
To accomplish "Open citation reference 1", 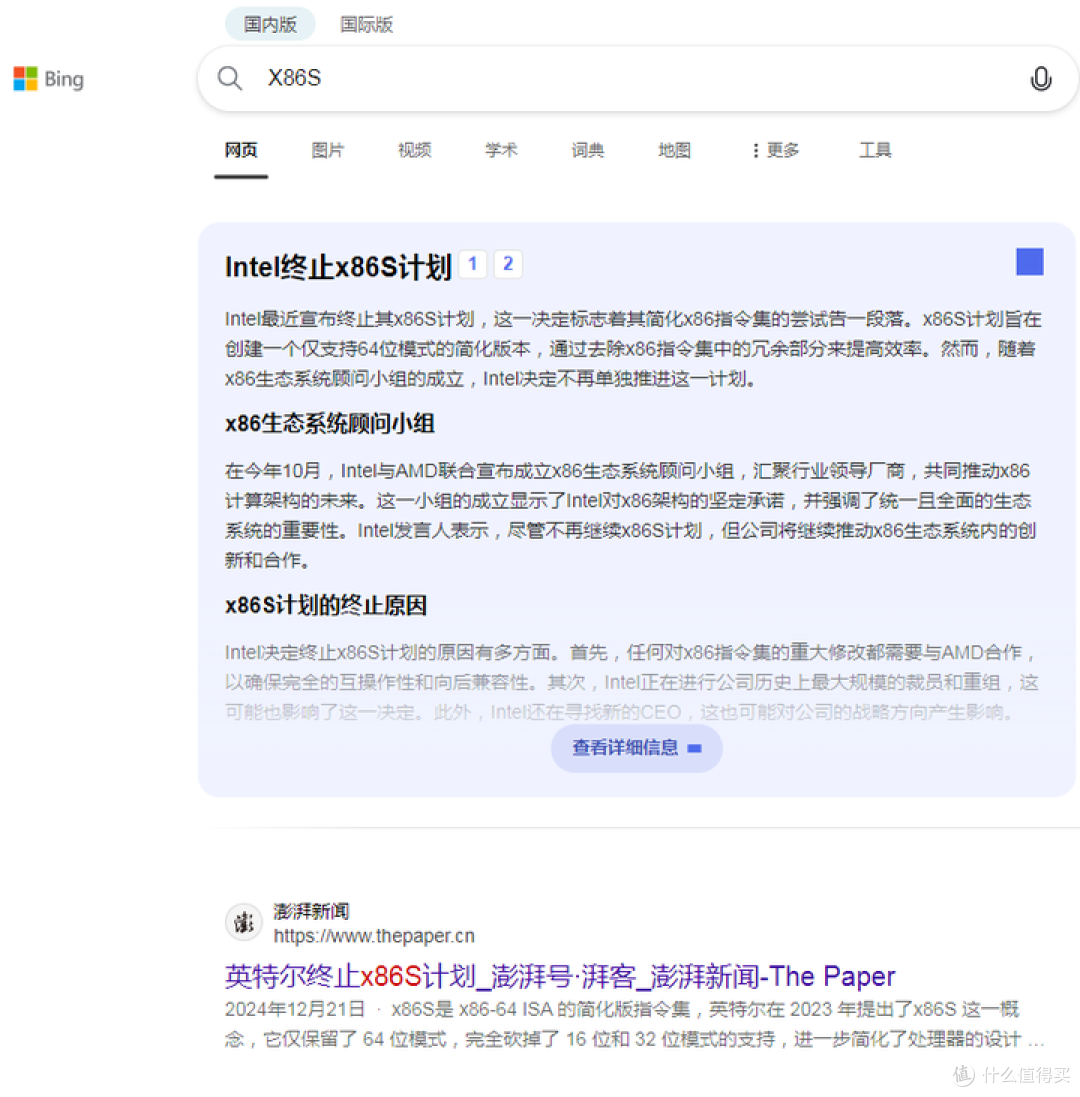I will 473,264.
